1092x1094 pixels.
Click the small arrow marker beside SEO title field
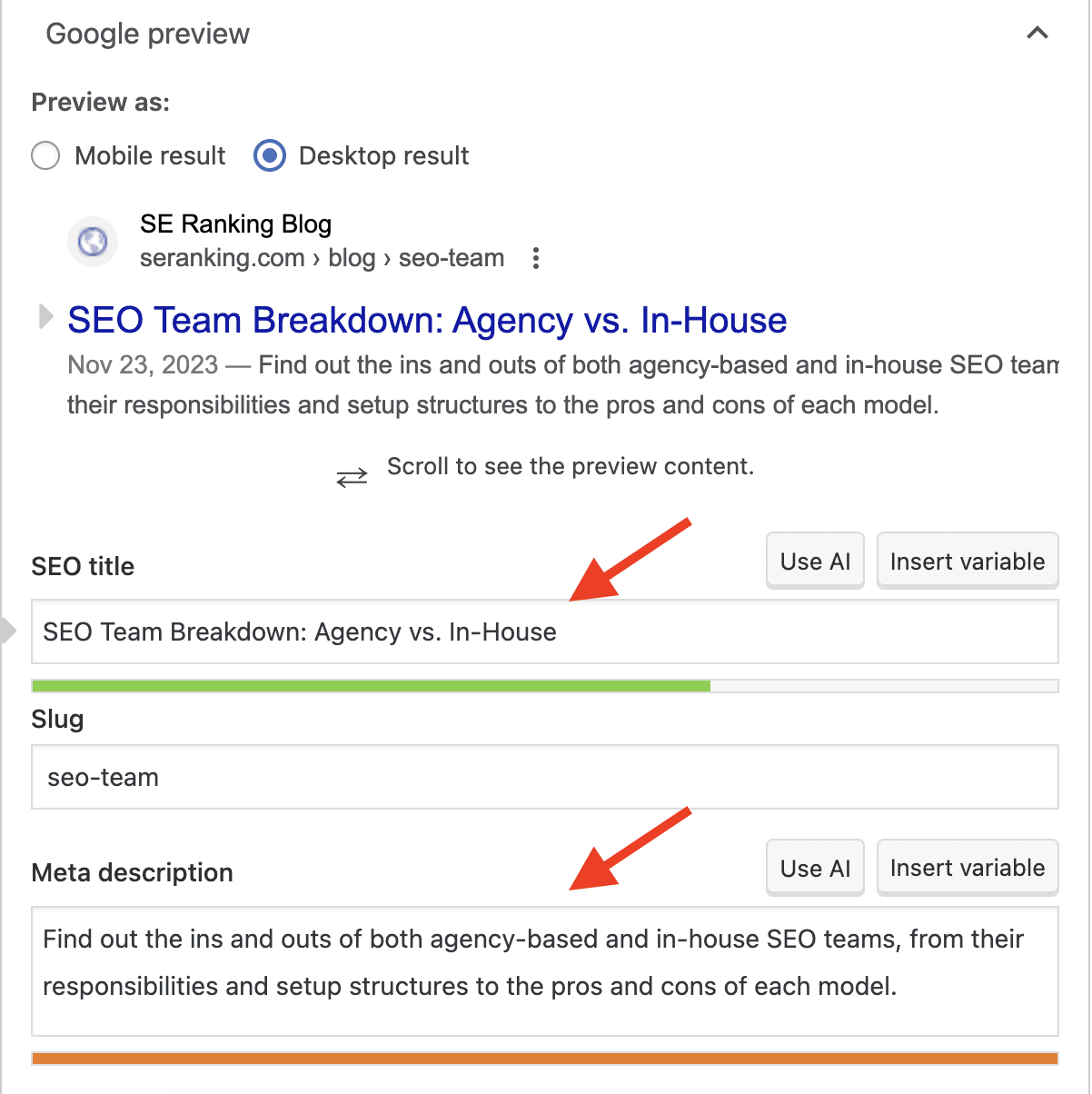pos(6,629)
